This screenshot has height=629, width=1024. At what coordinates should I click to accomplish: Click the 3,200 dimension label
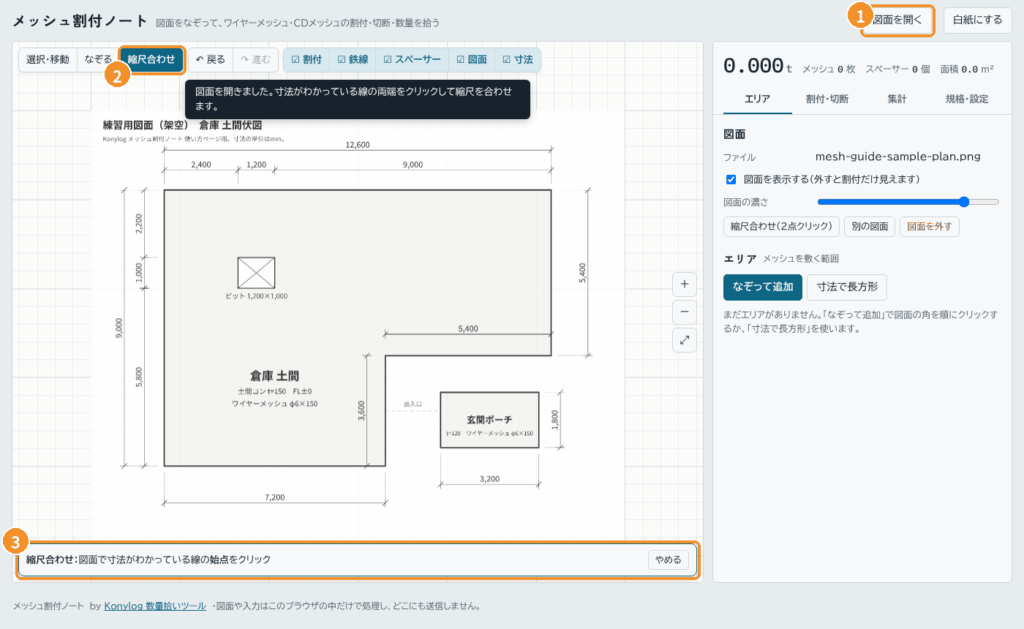(x=489, y=479)
